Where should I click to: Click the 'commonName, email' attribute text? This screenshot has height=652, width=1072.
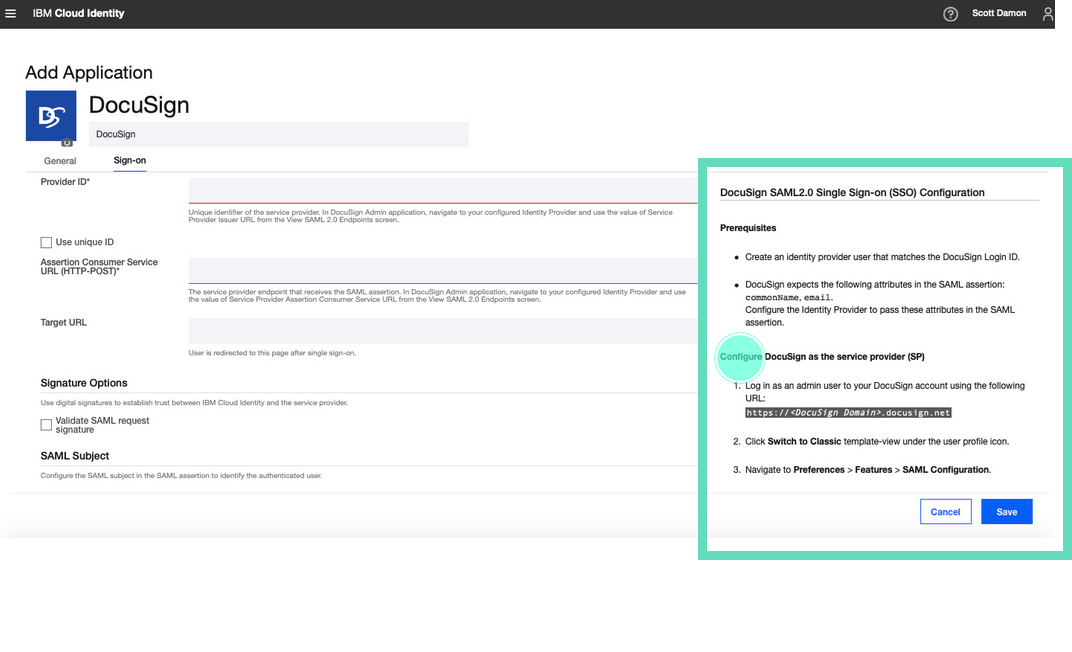[788, 297]
